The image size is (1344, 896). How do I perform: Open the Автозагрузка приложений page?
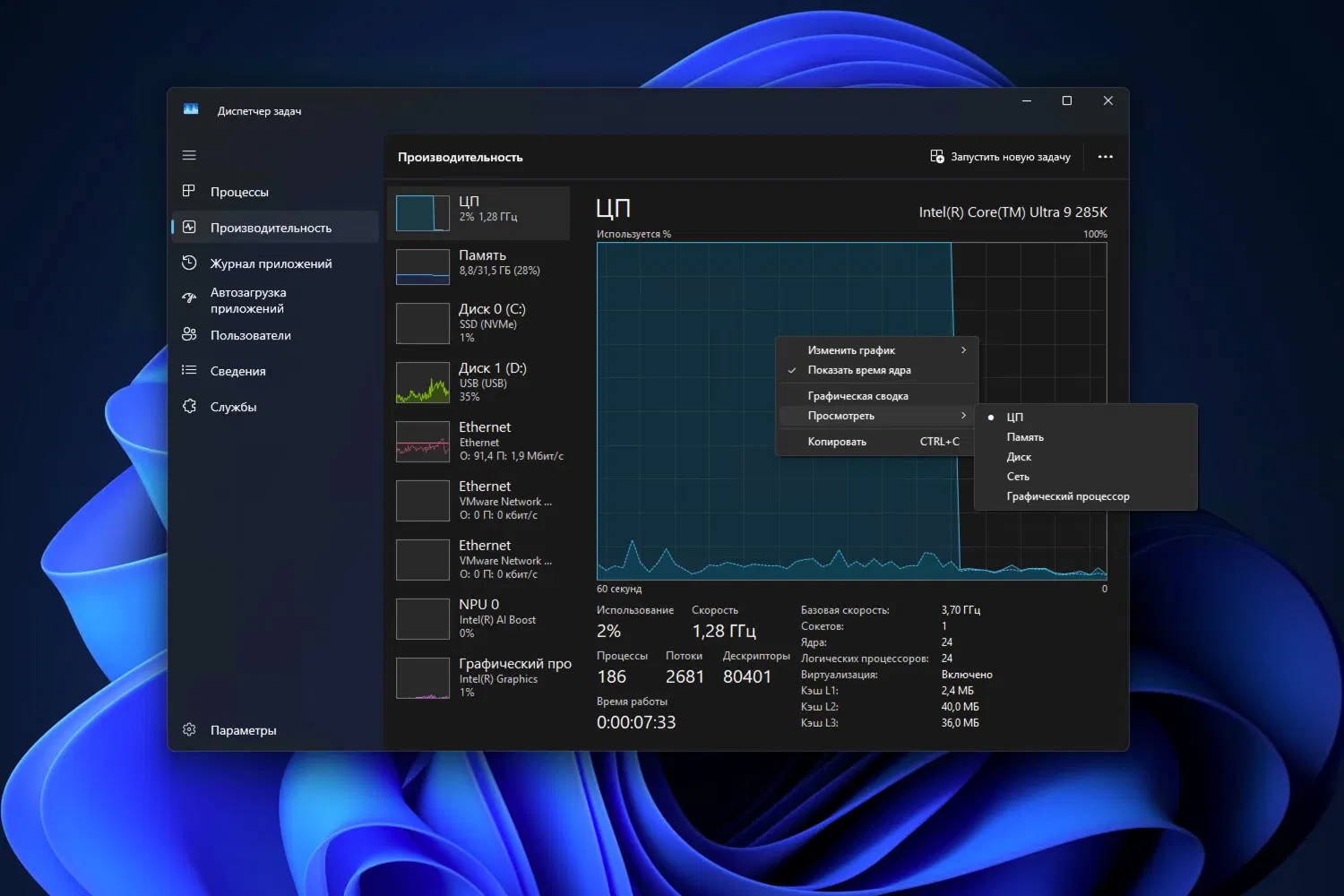[x=275, y=300]
